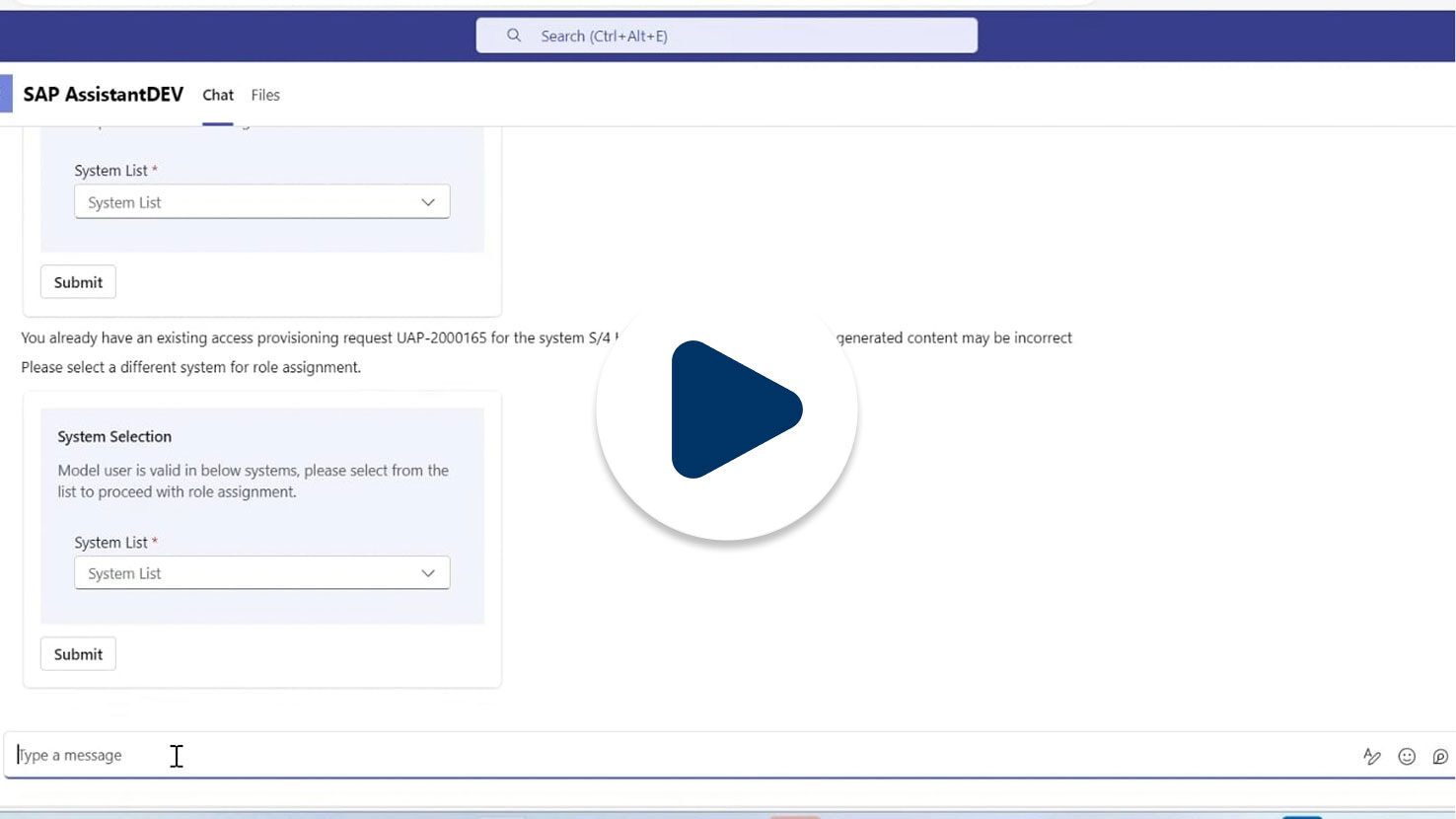Open the lower System List dropdown
Viewport: 1456px width, 819px height.
tap(262, 573)
